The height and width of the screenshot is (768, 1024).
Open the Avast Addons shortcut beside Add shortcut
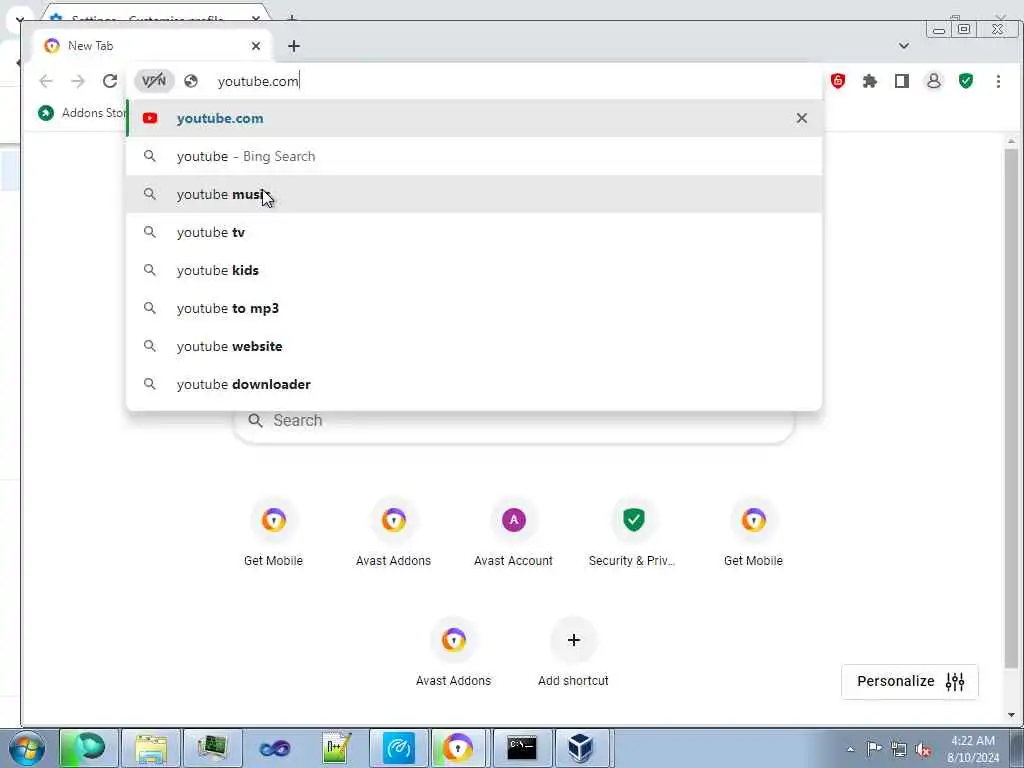[x=454, y=652]
